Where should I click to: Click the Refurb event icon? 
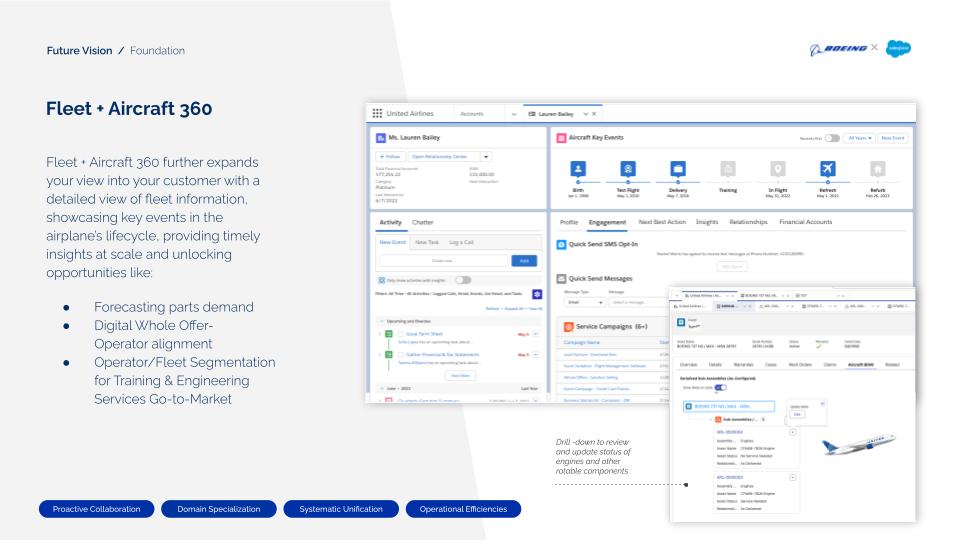878,169
